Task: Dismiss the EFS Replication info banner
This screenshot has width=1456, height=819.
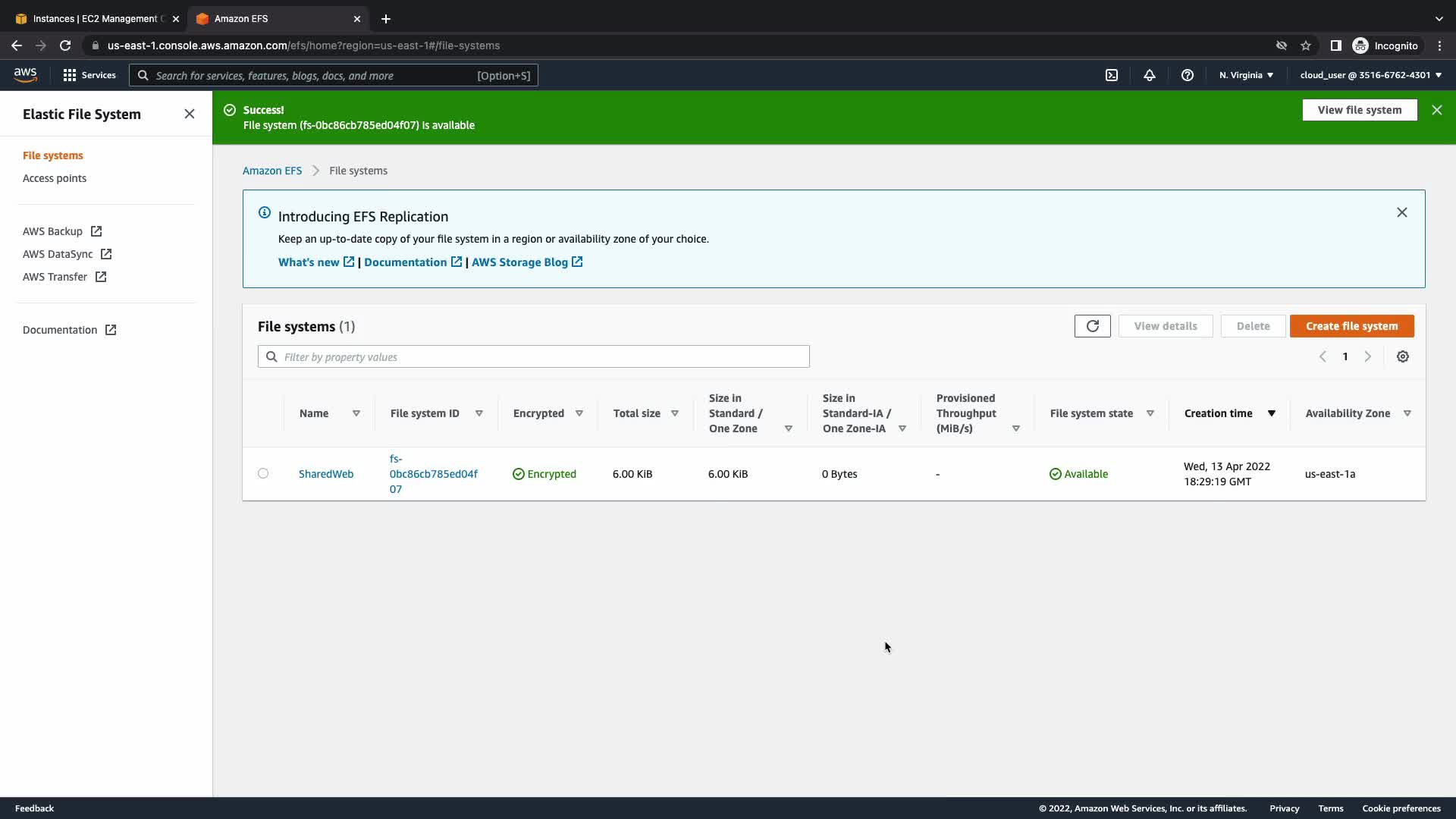Action: coord(1401,212)
